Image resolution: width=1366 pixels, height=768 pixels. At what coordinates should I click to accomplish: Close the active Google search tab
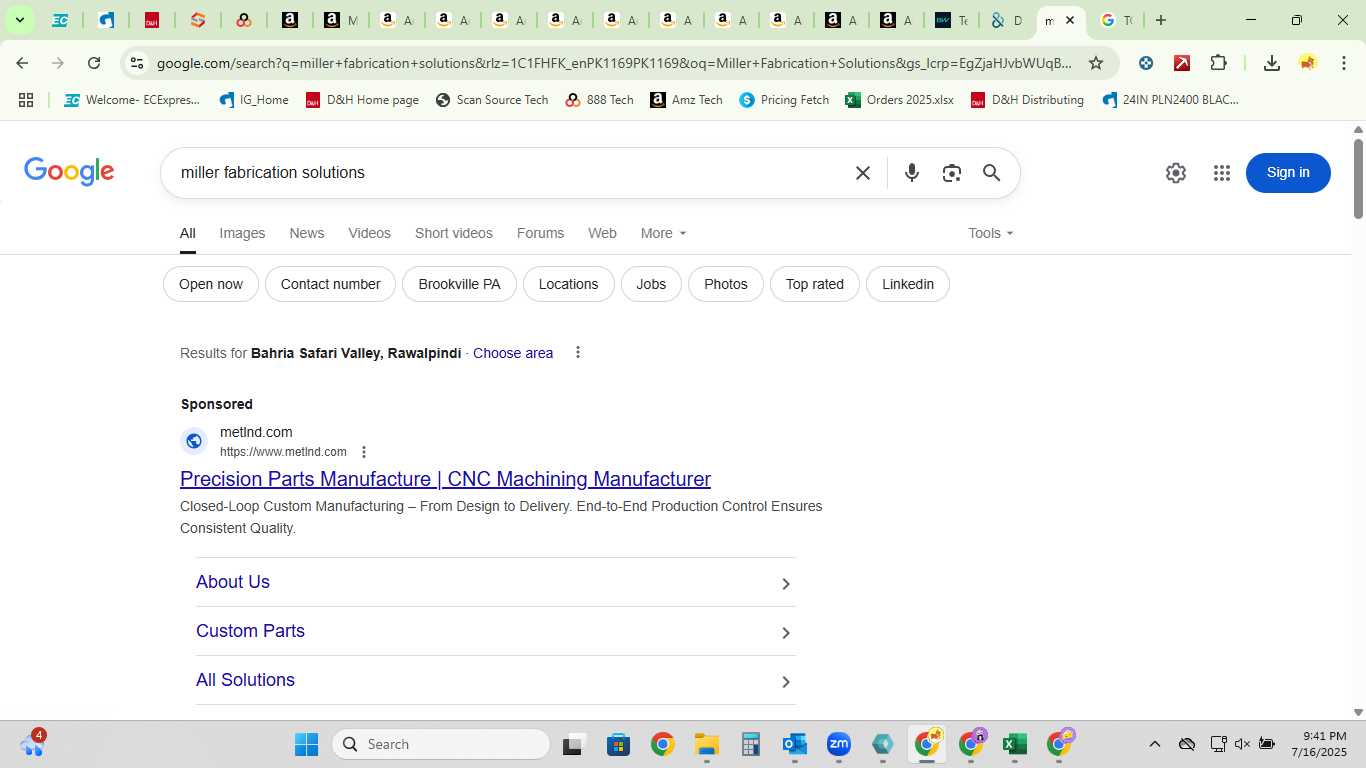(x=1069, y=20)
